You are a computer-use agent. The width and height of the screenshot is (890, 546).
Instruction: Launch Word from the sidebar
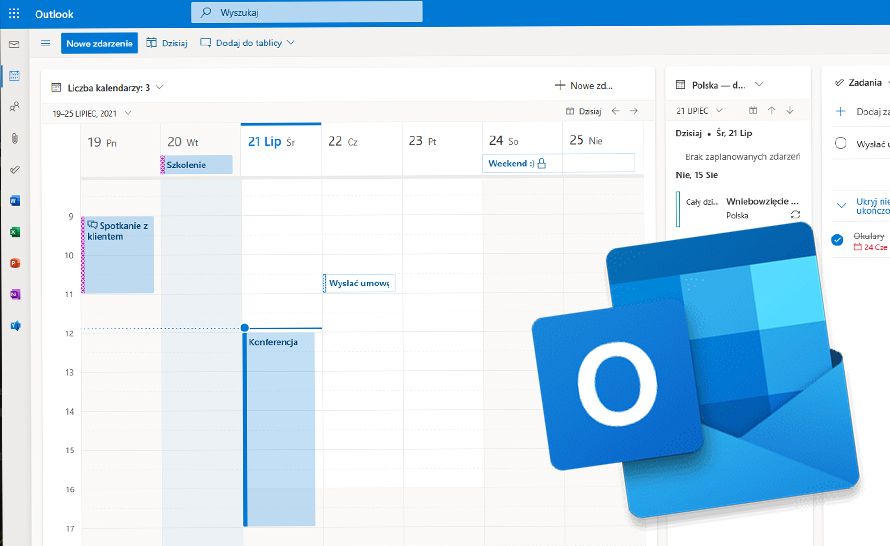(15, 200)
